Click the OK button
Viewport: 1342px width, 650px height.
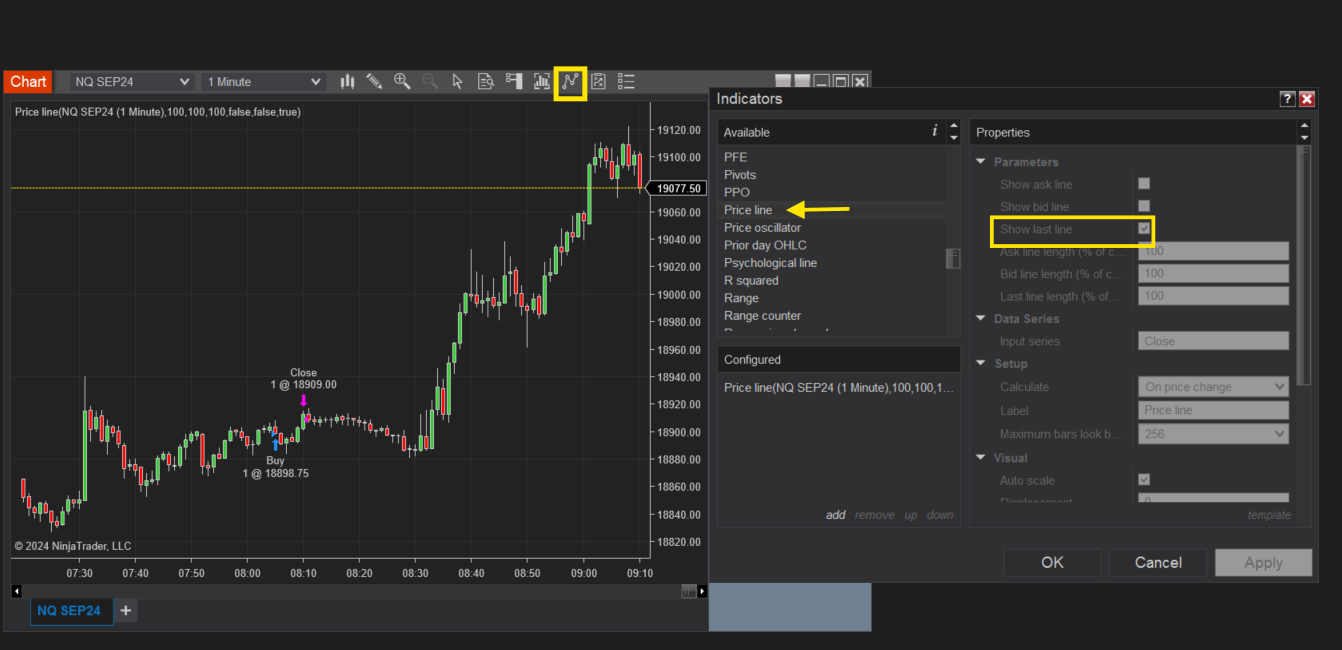(1053, 562)
